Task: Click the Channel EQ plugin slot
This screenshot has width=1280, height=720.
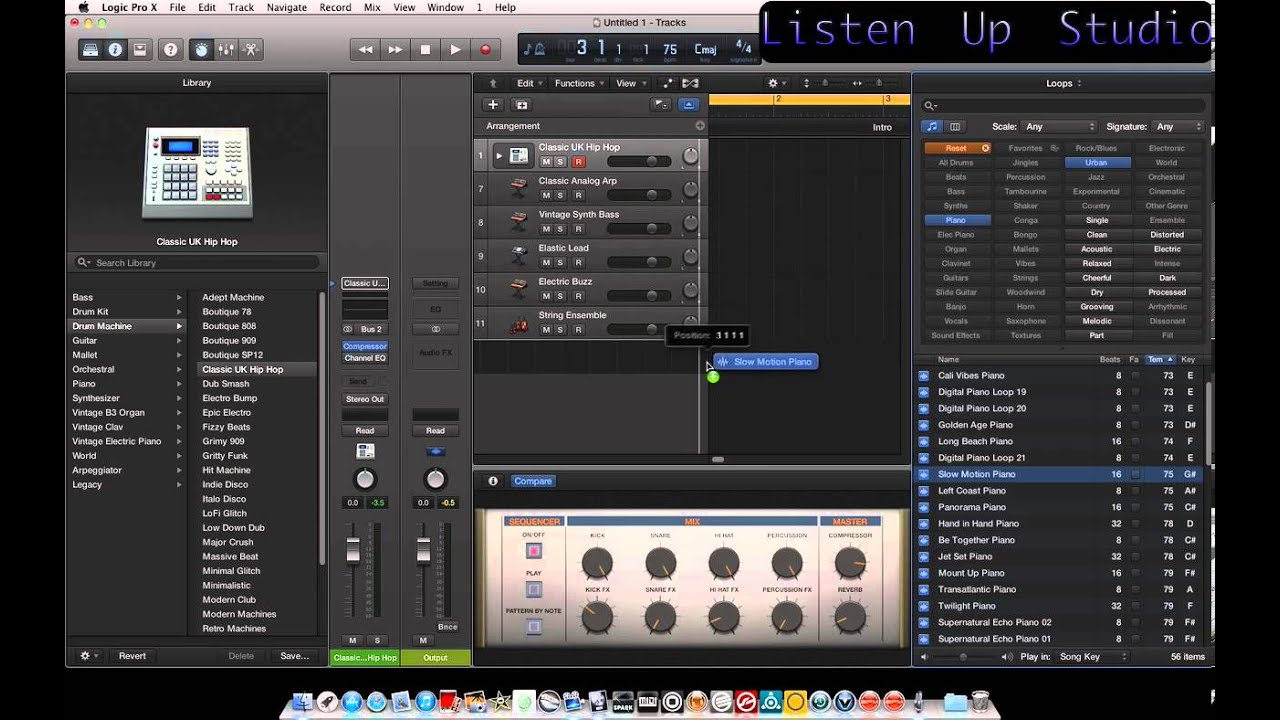Action: coord(365,358)
